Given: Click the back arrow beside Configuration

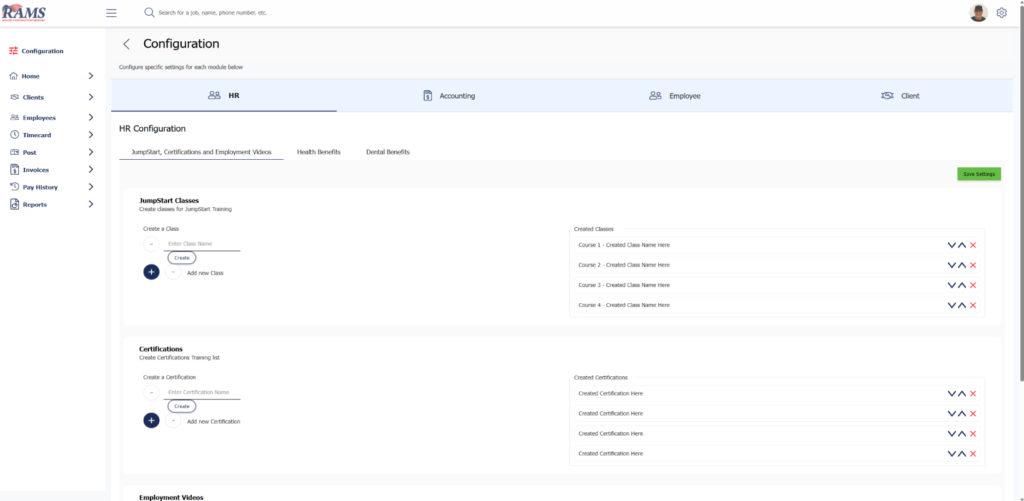Looking at the screenshot, I should click(126, 44).
